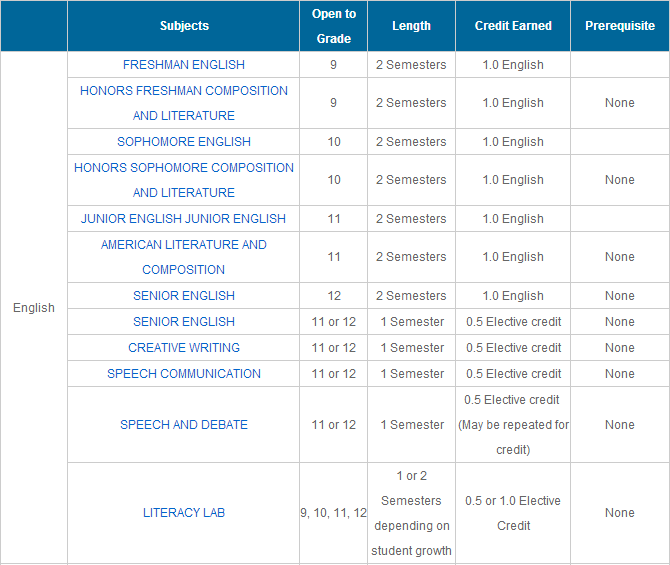Click HONORS FRESHMAN COMPOSITION AND LITERATURE link
The width and height of the screenshot is (670, 565).
[183, 103]
